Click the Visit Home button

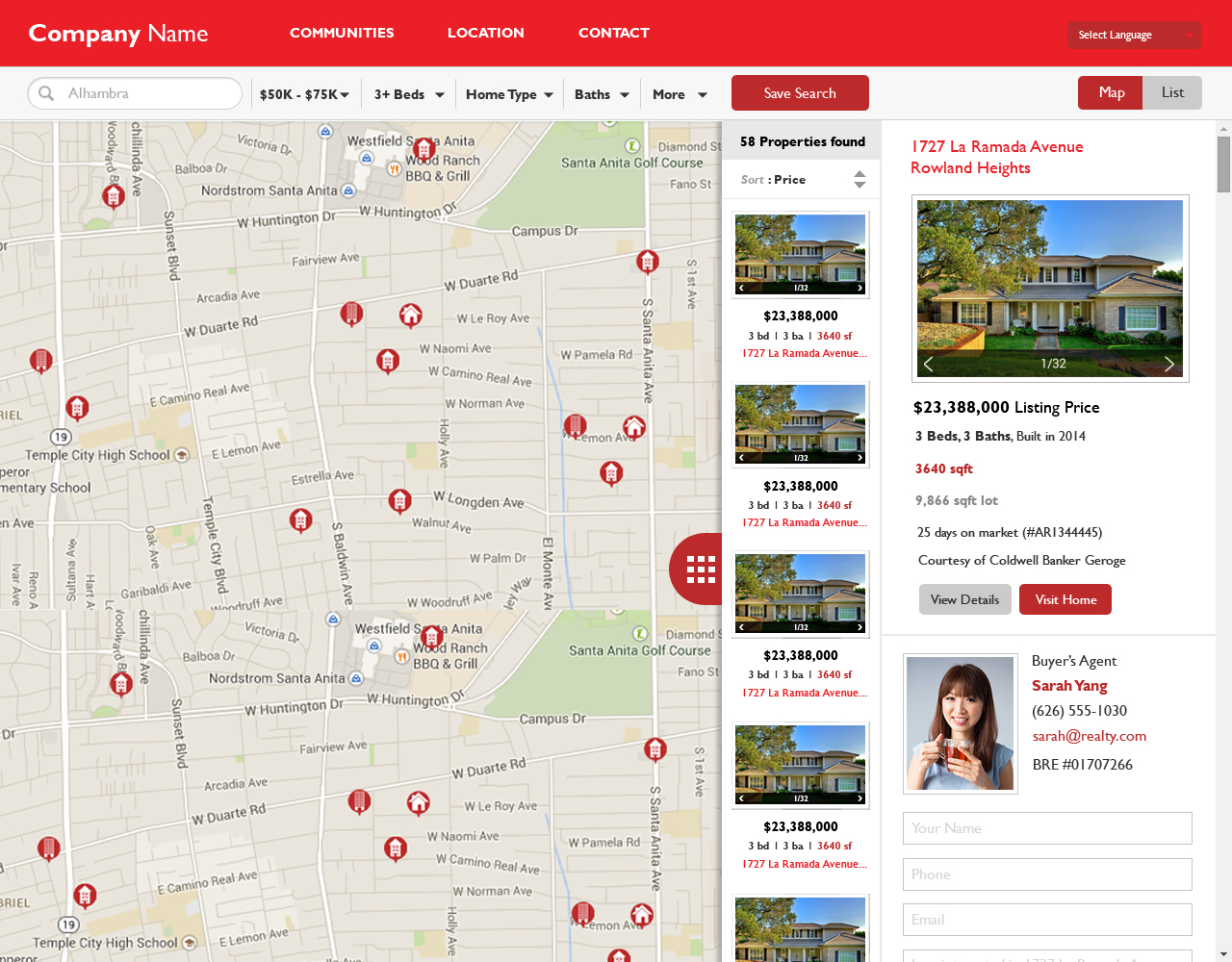[x=1065, y=598]
